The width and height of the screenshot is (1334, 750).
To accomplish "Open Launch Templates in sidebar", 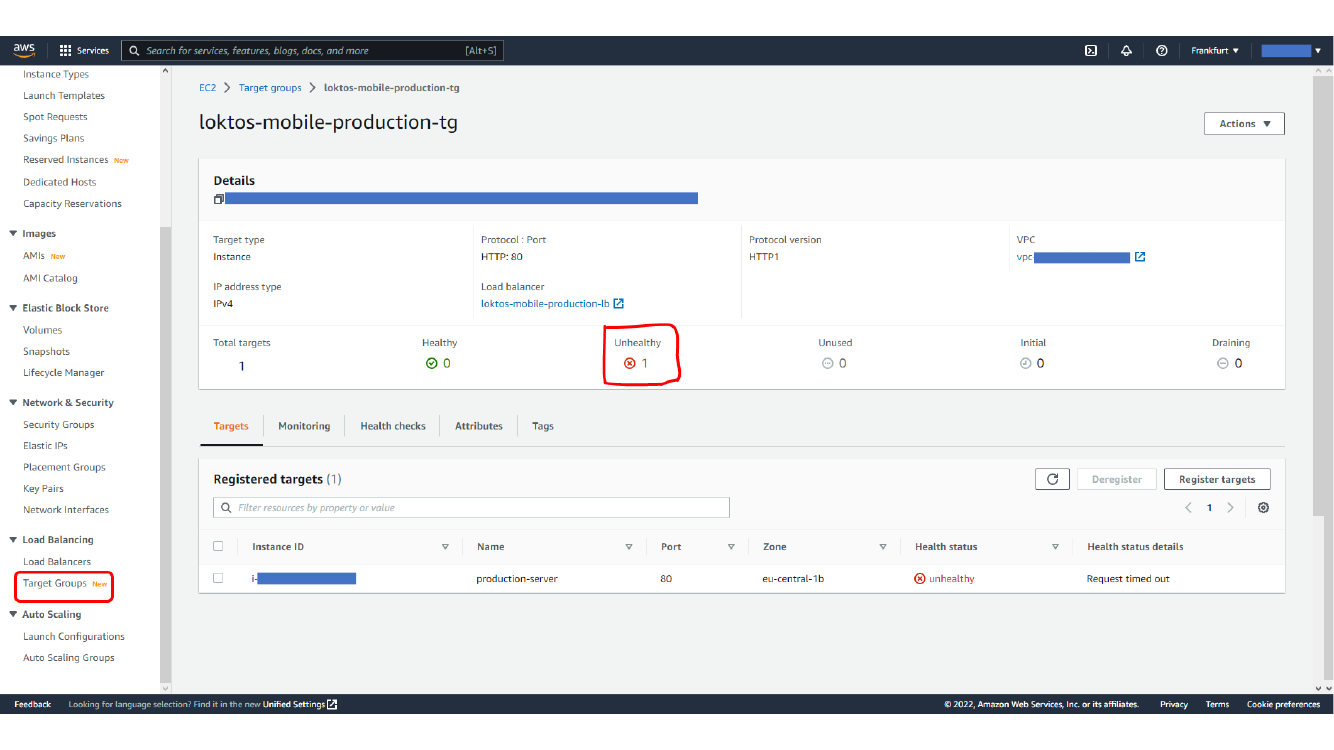I will (64, 96).
